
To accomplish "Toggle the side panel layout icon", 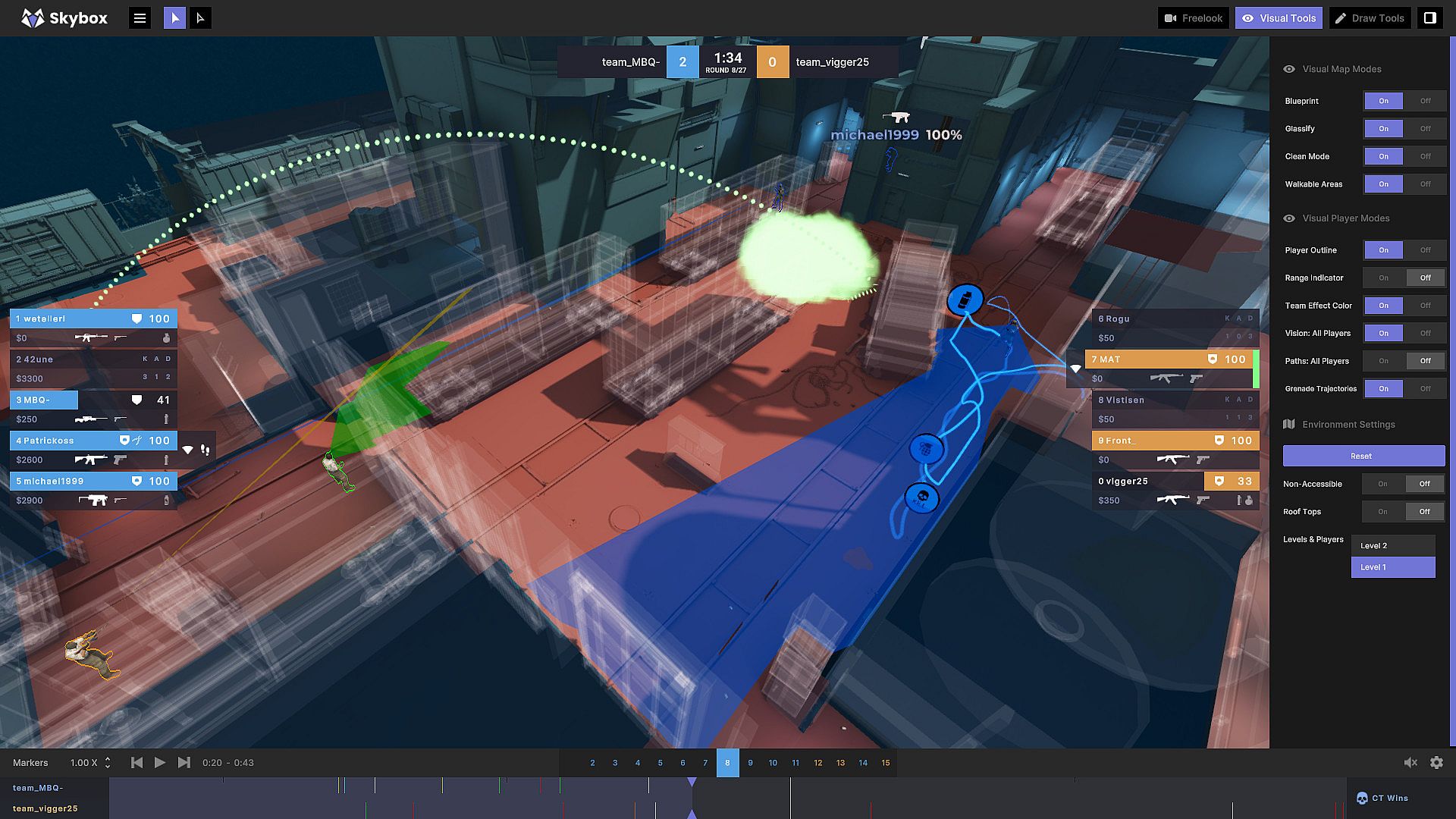I will click(1429, 18).
